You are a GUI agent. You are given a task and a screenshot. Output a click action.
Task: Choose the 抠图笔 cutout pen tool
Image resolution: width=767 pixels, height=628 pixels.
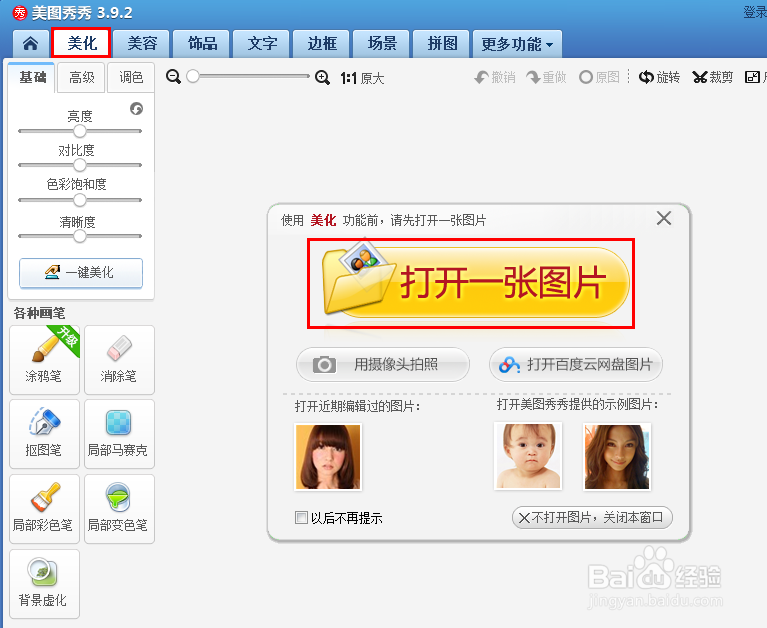44,434
